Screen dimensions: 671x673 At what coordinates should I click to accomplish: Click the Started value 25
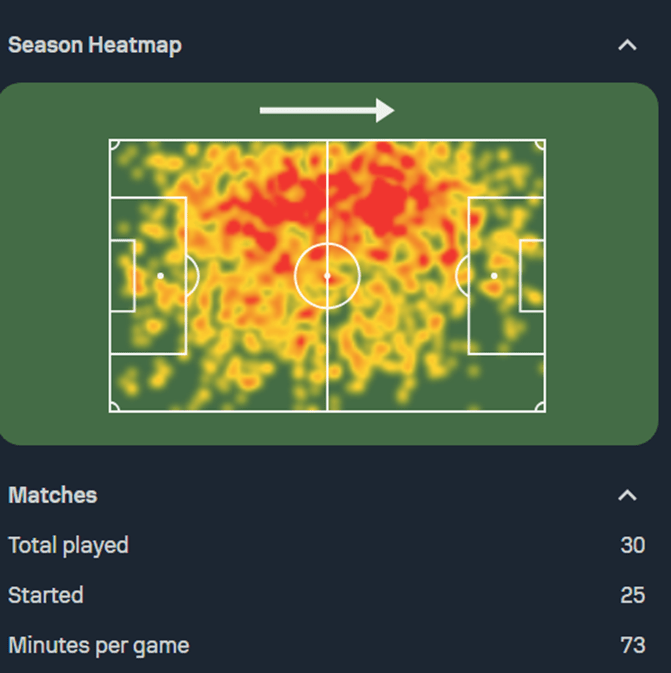tap(632, 595)
